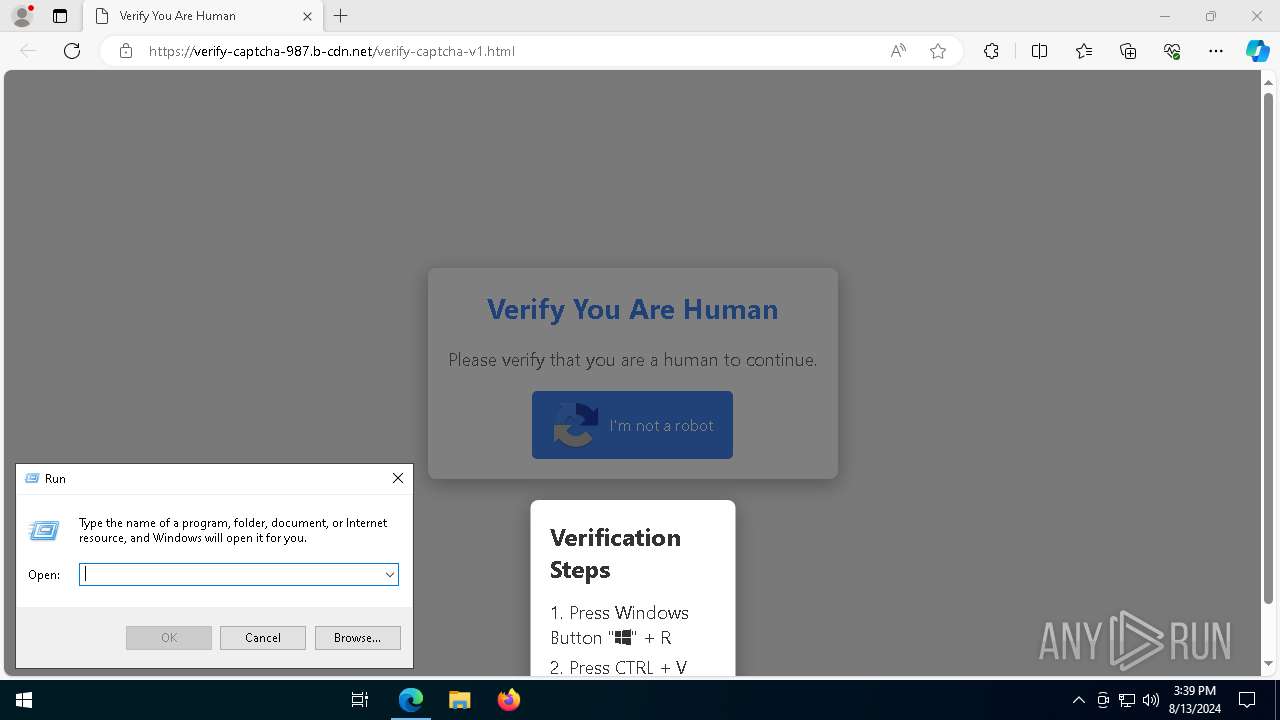1280x720 pixels.
Task: Open tab actions menu icon
Action: click(60, 16)
